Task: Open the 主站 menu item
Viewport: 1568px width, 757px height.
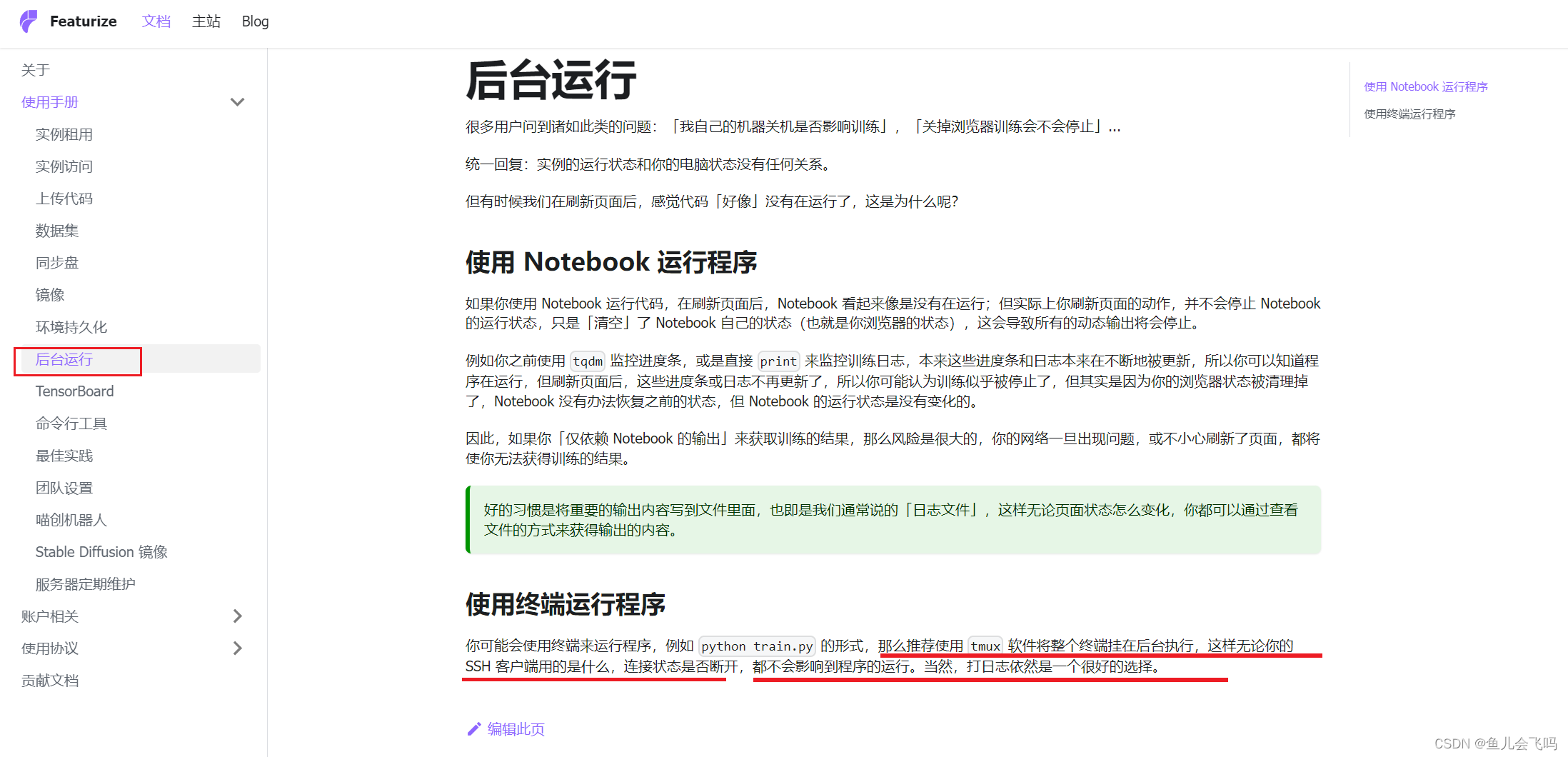Action: pos(206,21)
